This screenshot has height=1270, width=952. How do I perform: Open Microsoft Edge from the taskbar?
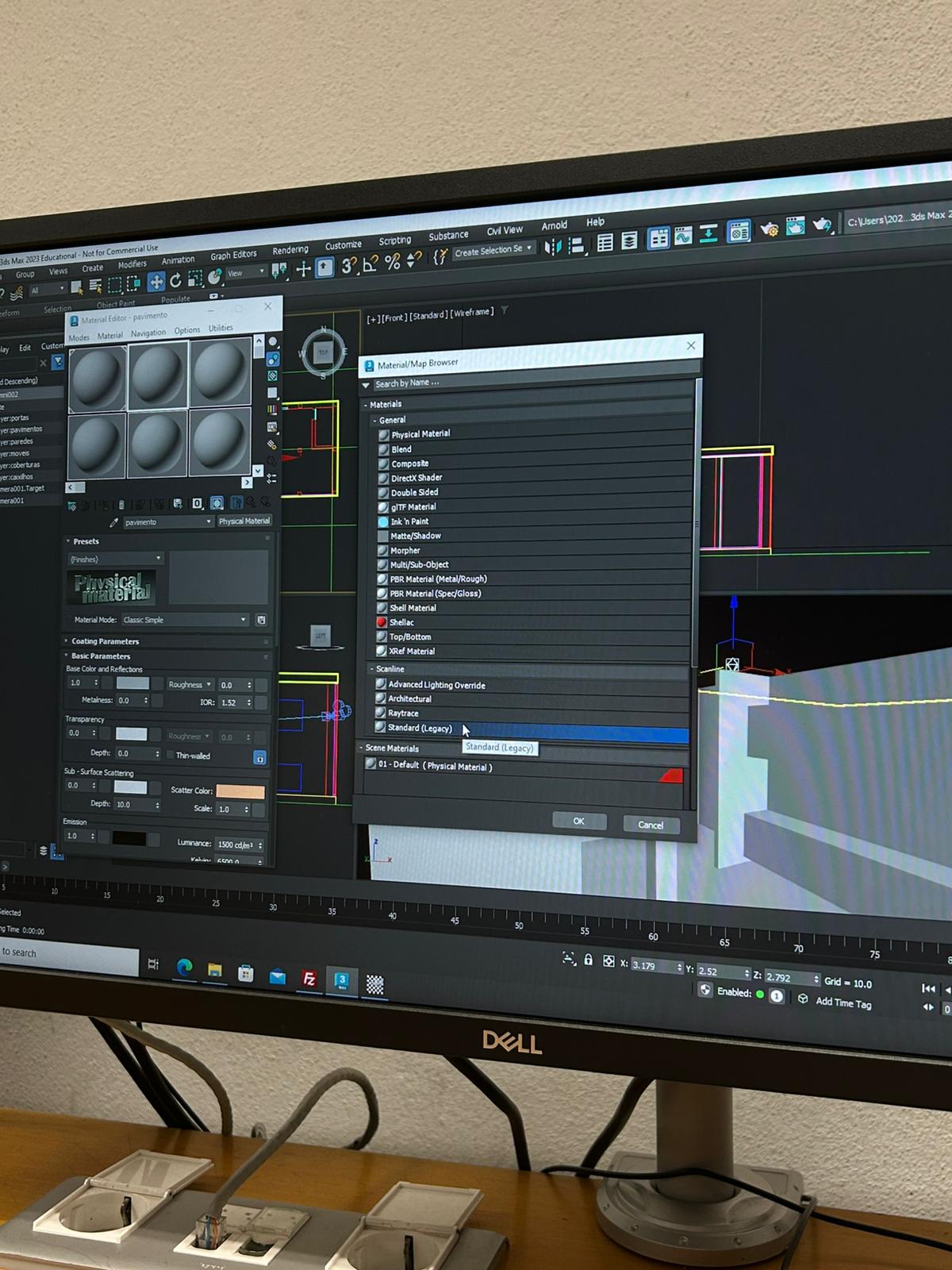tap(184, 967)
